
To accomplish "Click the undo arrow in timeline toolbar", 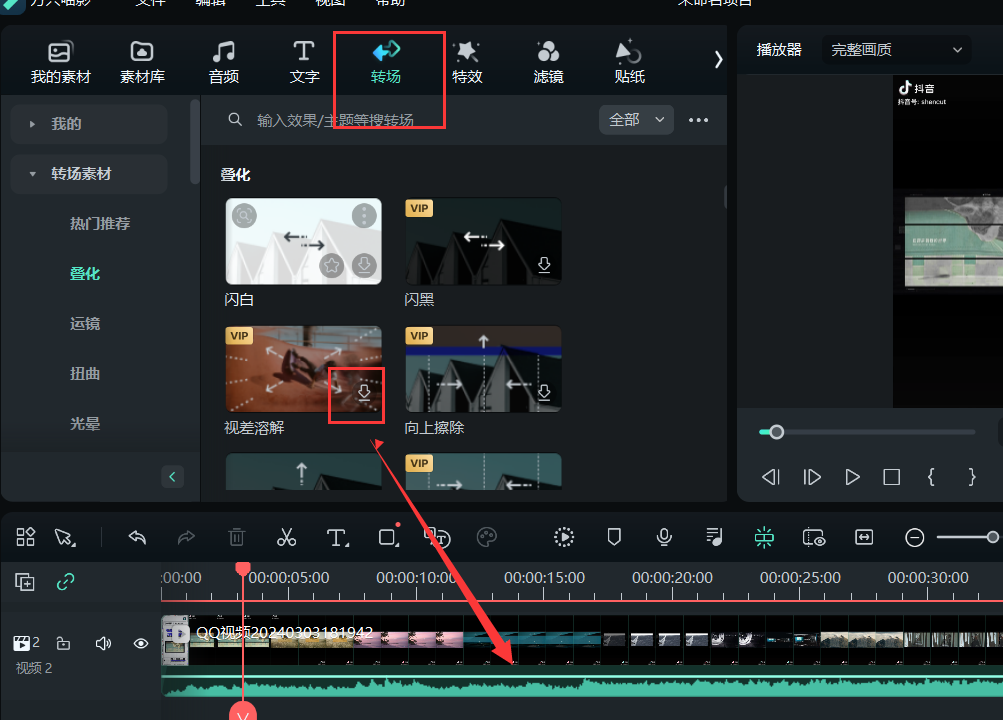I will pyautogui.click(x=137, y=537).
